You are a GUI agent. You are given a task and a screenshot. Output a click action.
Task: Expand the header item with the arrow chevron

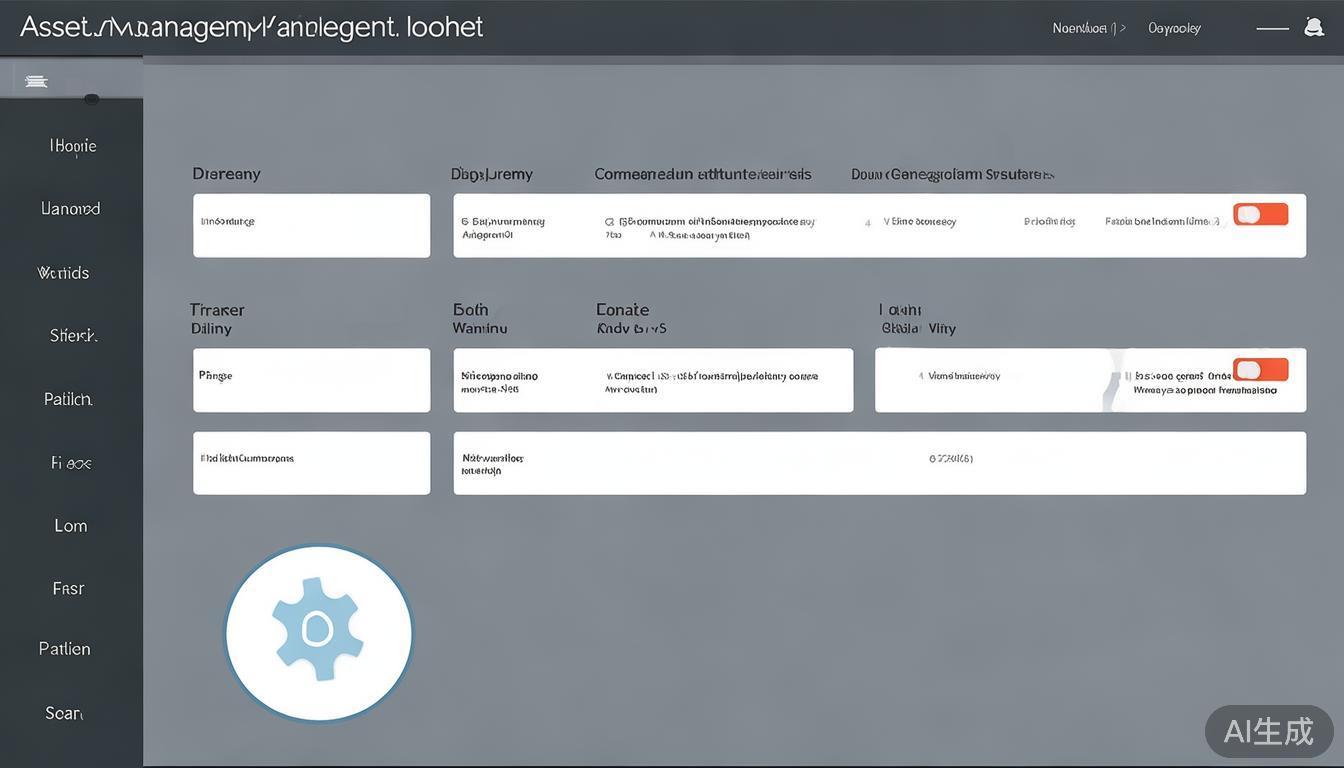click(x=1089, y=28)
